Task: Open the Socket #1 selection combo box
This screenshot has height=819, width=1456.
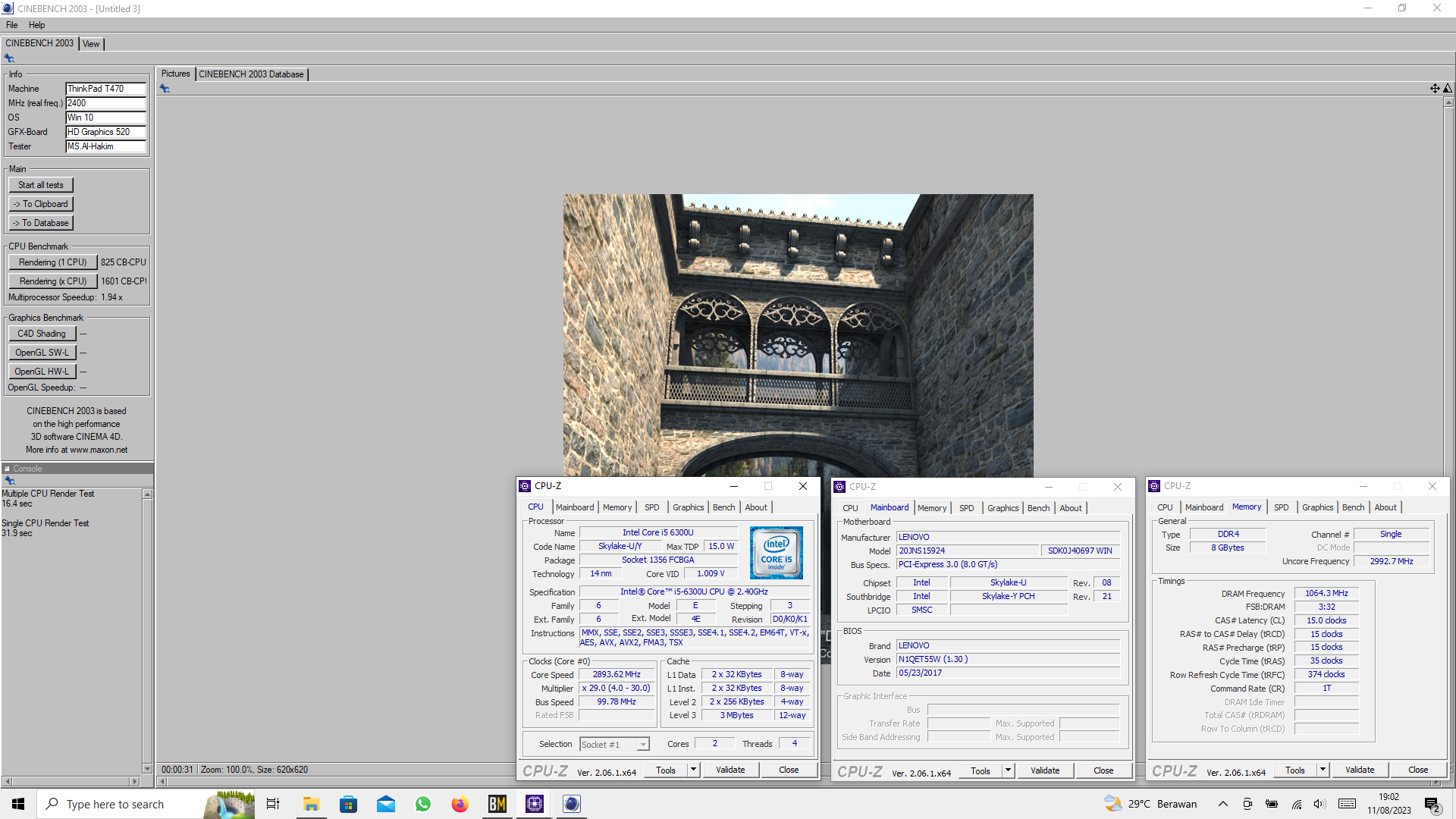Action: pyautogui.click(x=614, y=745)
